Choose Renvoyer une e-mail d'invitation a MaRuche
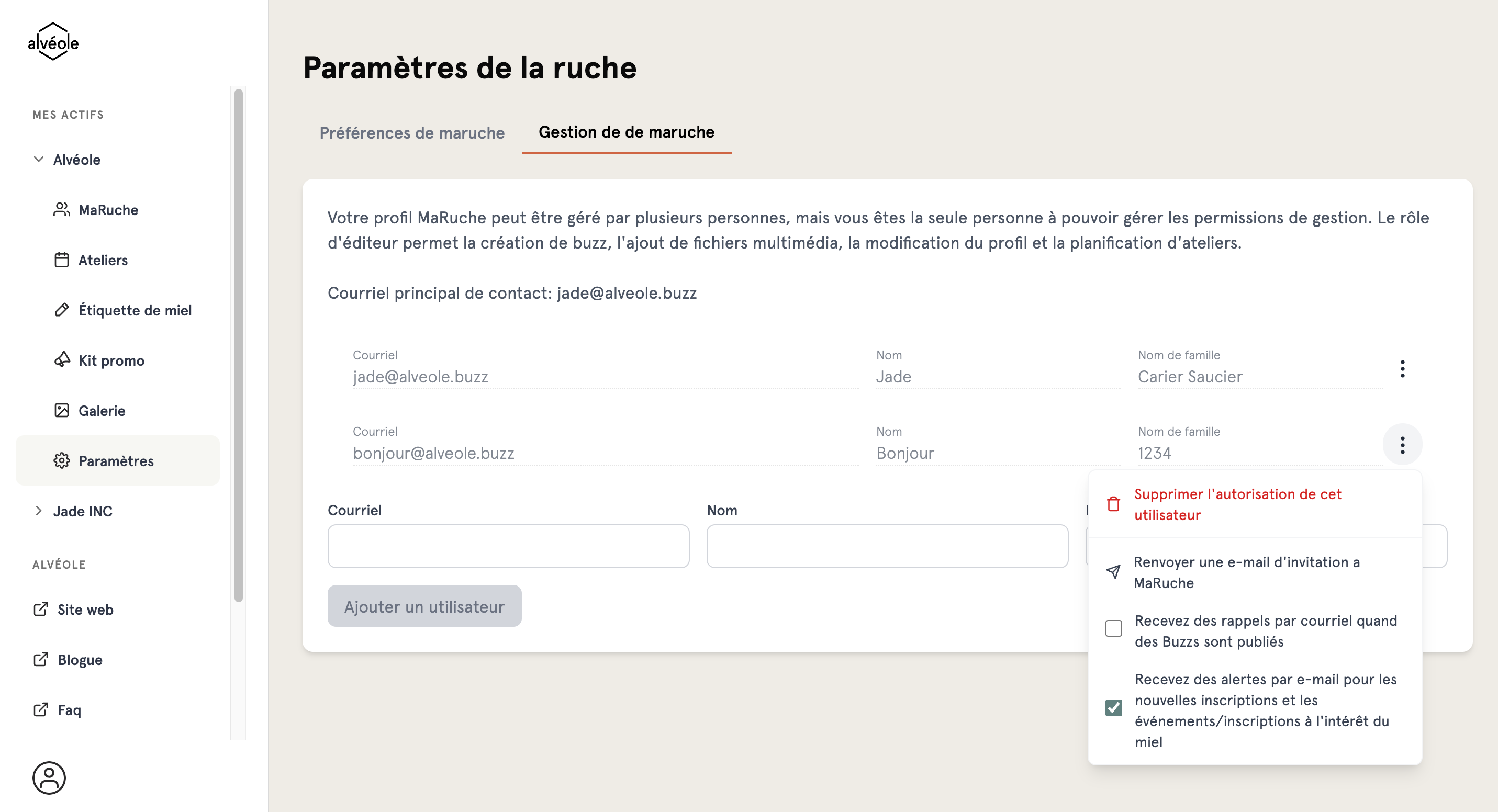Viewport: 1498px width, 812px height. (x=1254, y=572)
